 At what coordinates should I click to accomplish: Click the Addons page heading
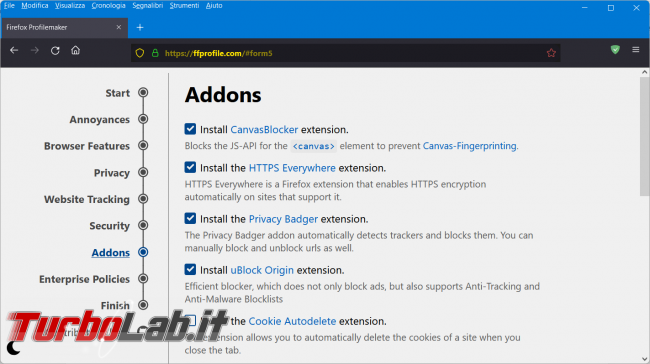[x=223, y=95]
